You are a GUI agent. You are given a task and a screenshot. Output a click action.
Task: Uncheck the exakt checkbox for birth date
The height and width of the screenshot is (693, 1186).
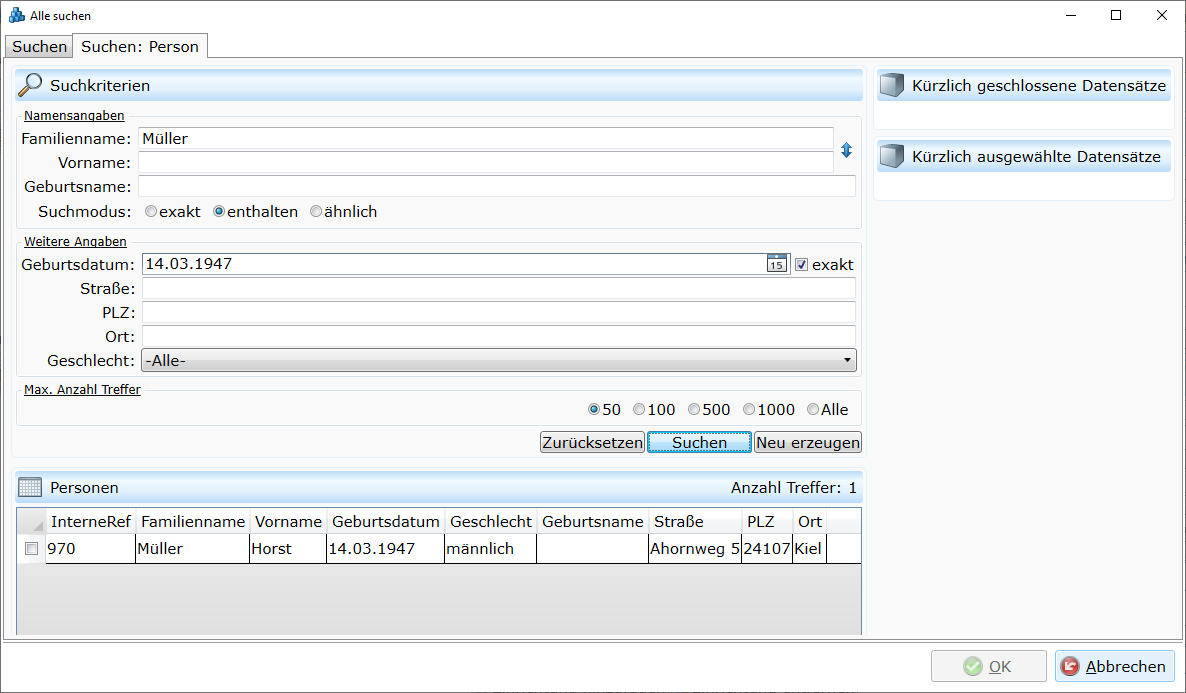point(801,265)
